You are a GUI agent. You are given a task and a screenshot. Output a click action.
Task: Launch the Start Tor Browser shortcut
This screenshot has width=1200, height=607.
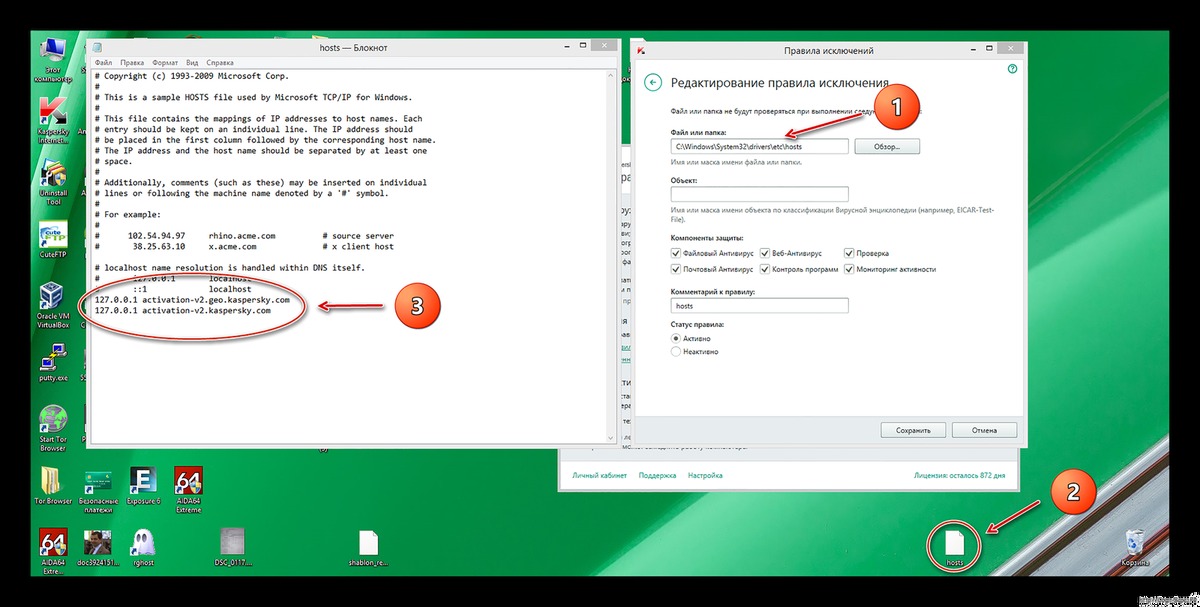pos(52,420)
